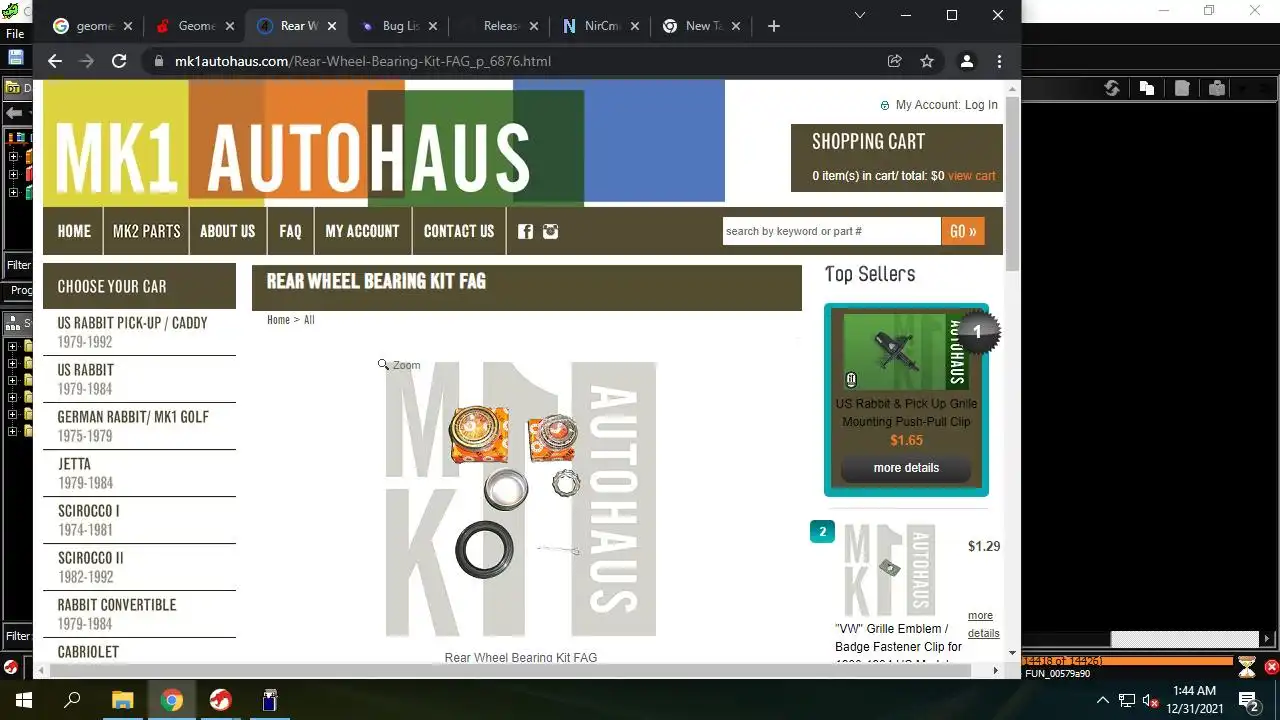The height and width of the screenshot is (720, 1280).
Task: Open a new tab with the plus button
Action: click(773, 26)
